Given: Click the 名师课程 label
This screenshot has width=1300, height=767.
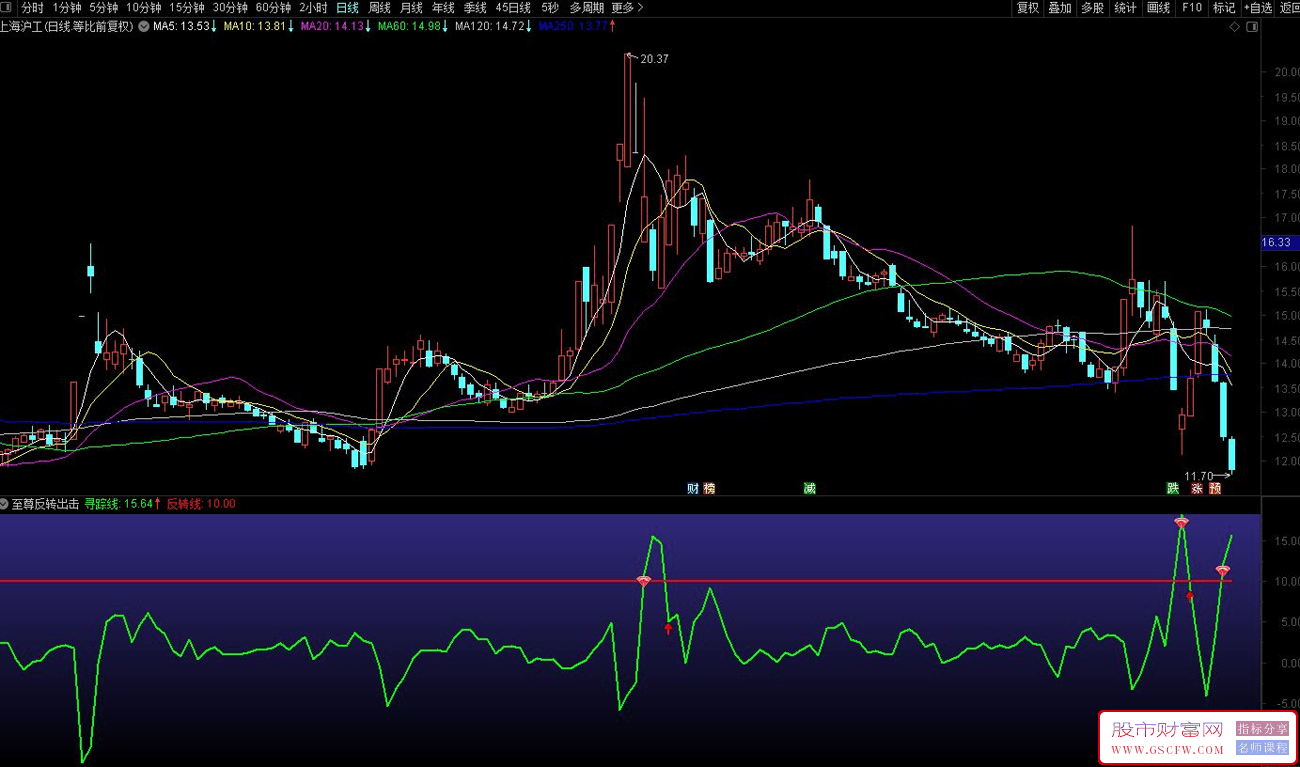Looking at the screenshot, I should tap(1262, 747).
